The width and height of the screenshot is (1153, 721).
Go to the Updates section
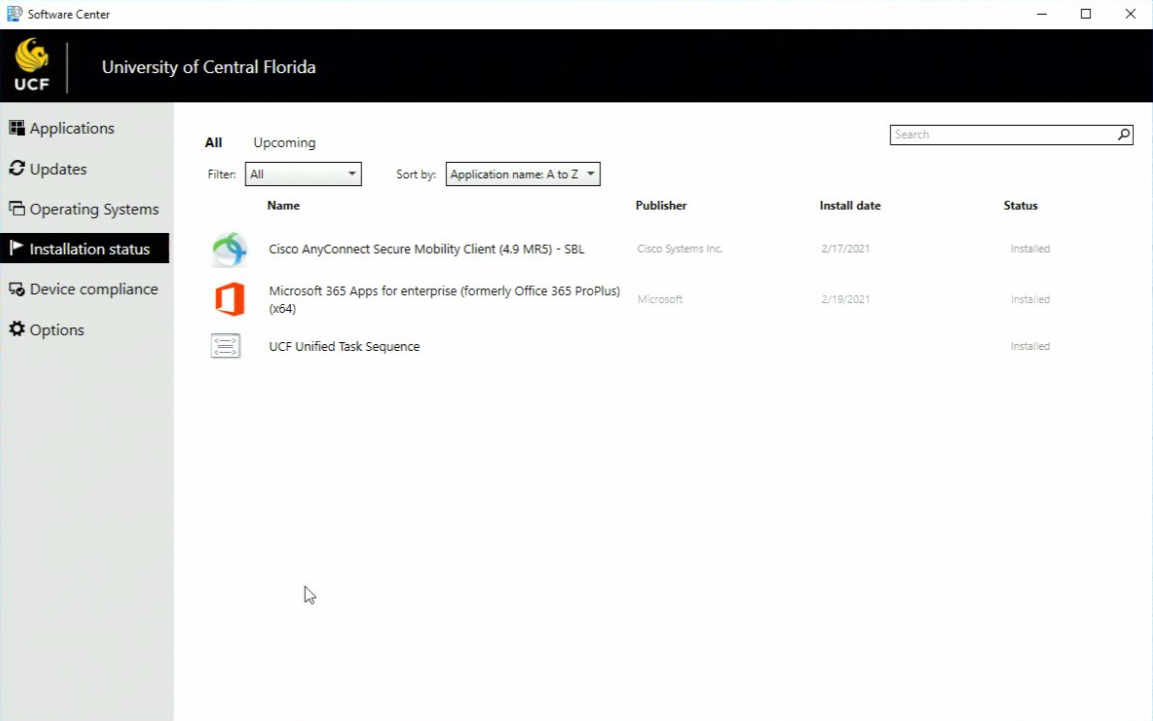click(58, 169)
